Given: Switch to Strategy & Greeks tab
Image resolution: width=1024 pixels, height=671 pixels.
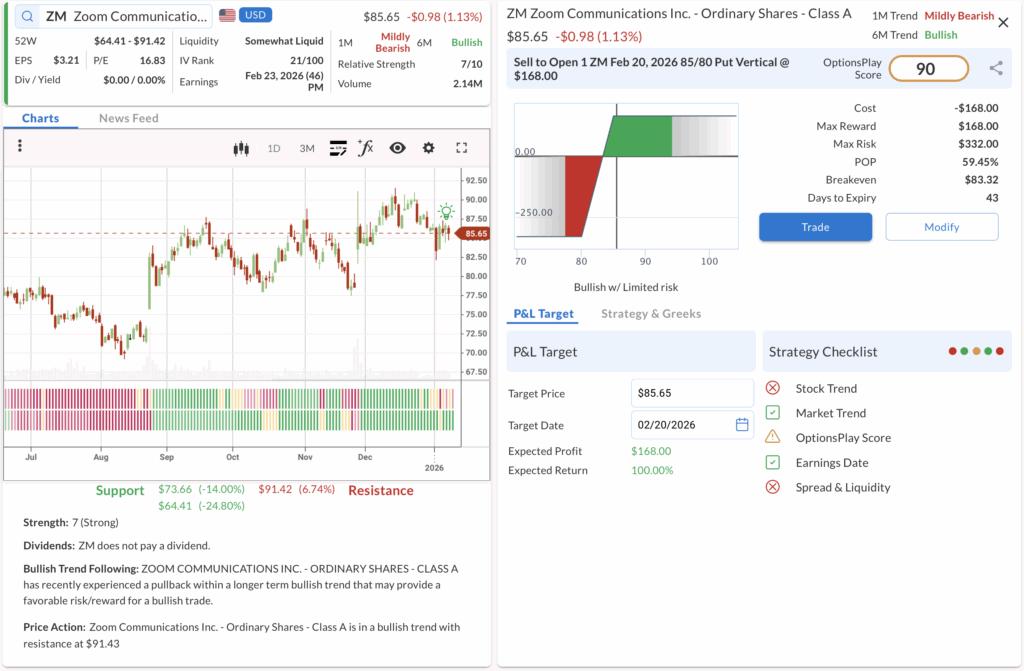Looking at the screenshot, I should pos(650,314).
